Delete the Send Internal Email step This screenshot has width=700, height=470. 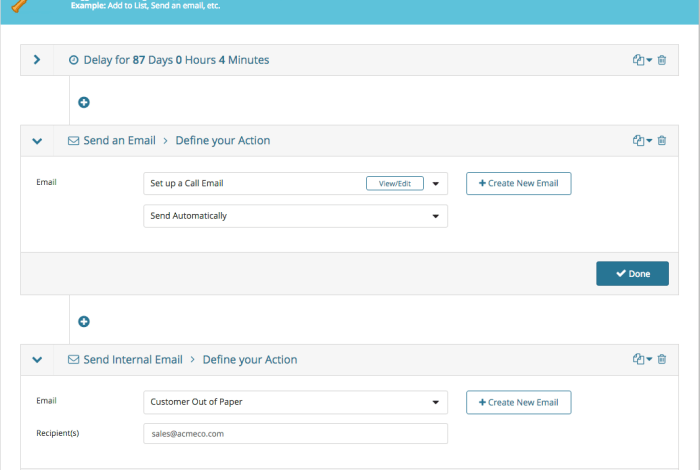662,359
